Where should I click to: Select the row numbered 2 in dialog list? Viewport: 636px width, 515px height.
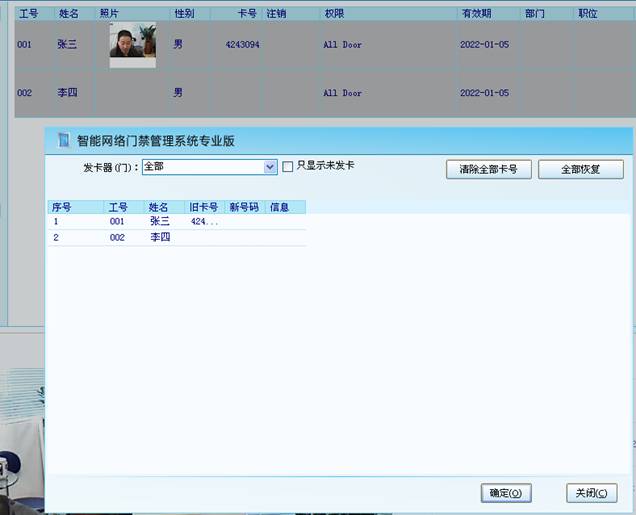(177, 238)
